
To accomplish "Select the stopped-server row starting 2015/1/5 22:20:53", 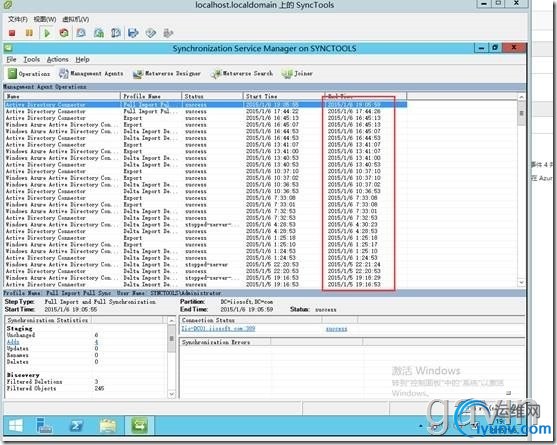I will [205, 265].
